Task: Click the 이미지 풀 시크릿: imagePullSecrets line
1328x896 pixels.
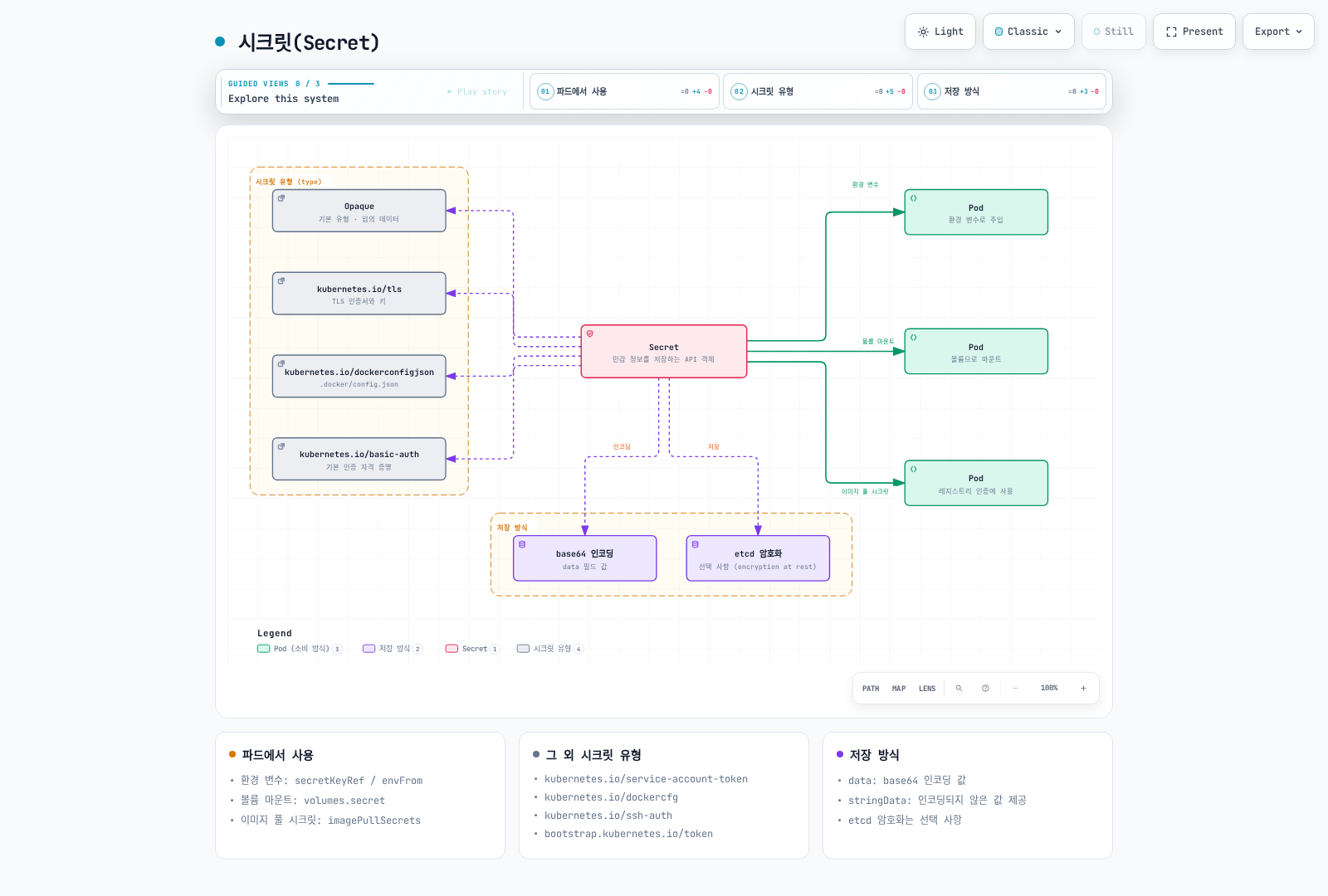Action: (330, 821)
